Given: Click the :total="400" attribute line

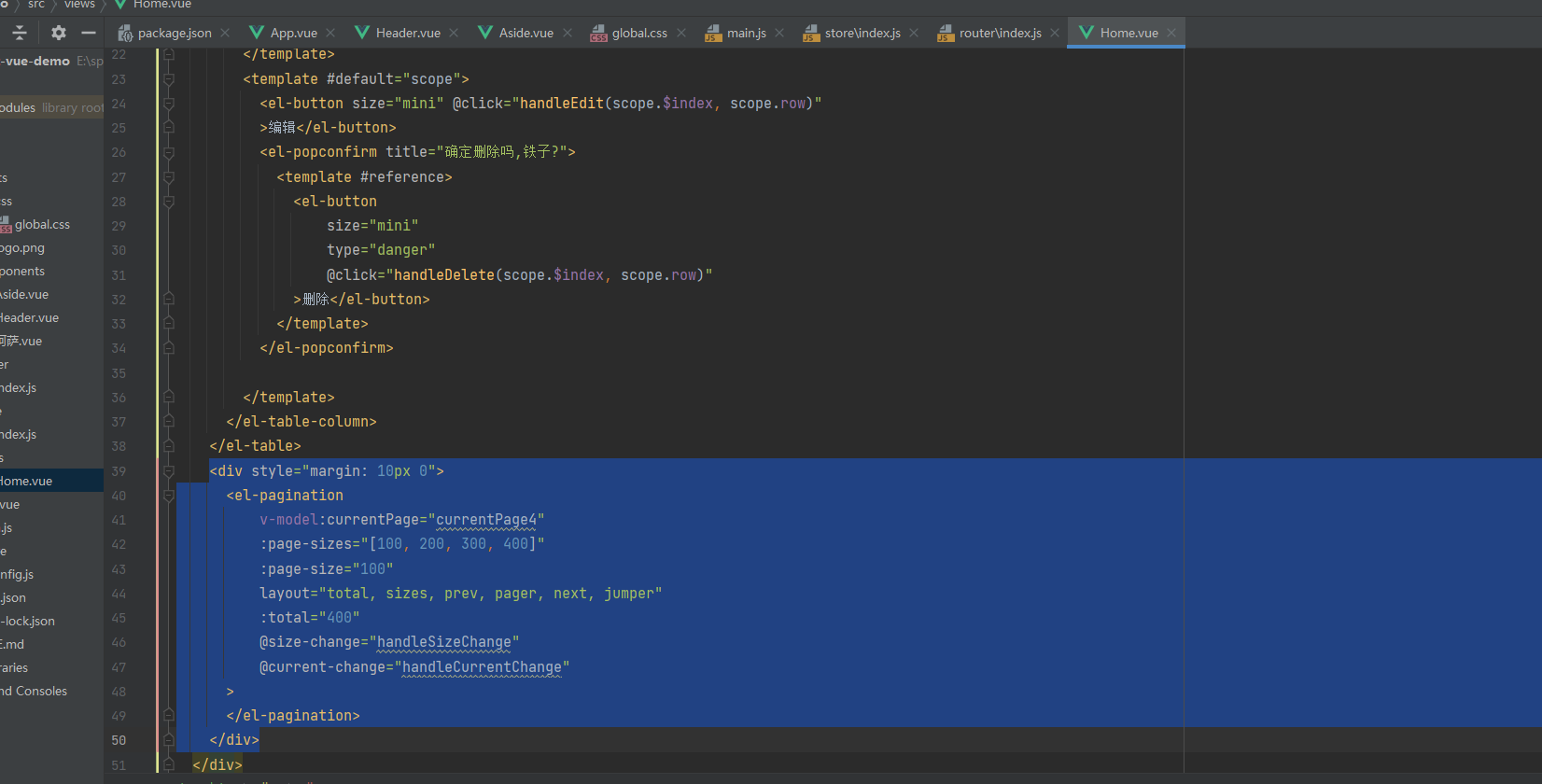Looking at the screenshot, I should tap(310, 618).
